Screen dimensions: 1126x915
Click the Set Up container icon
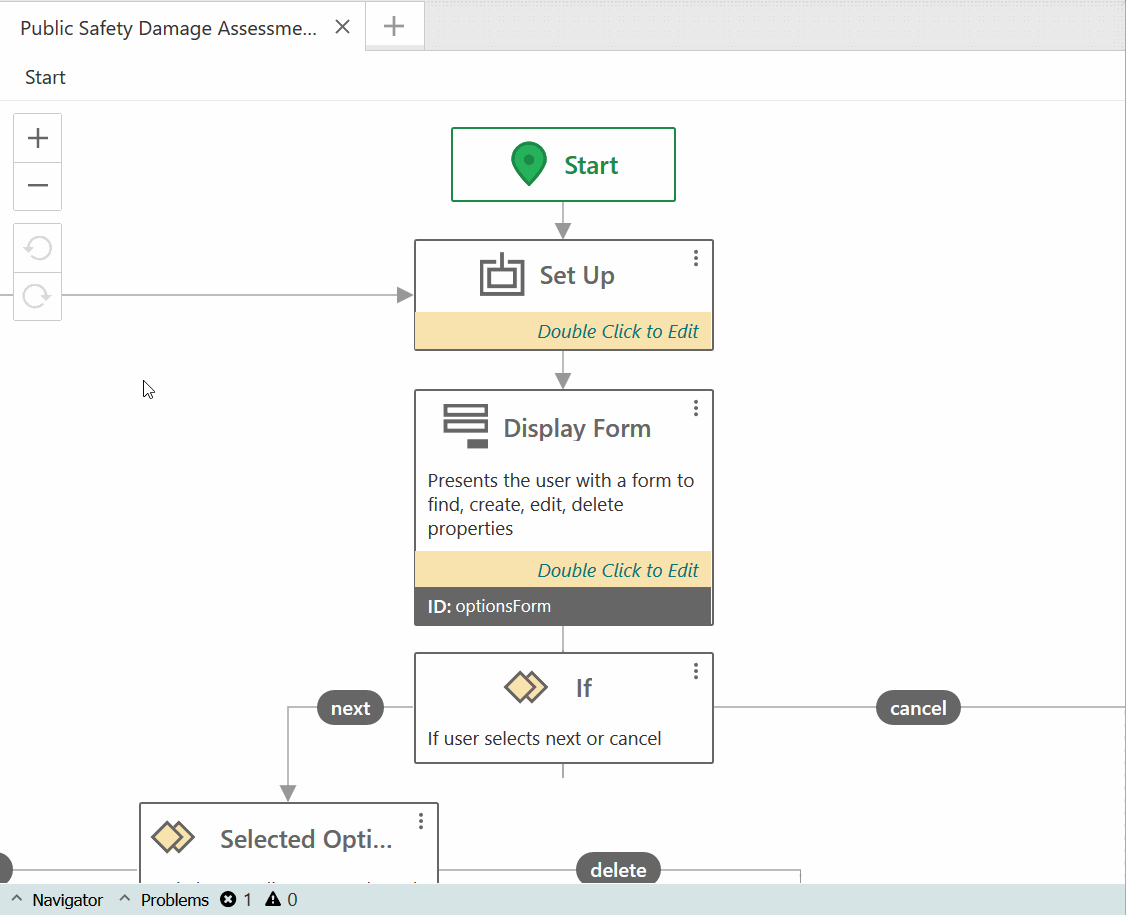pos(502,275)
